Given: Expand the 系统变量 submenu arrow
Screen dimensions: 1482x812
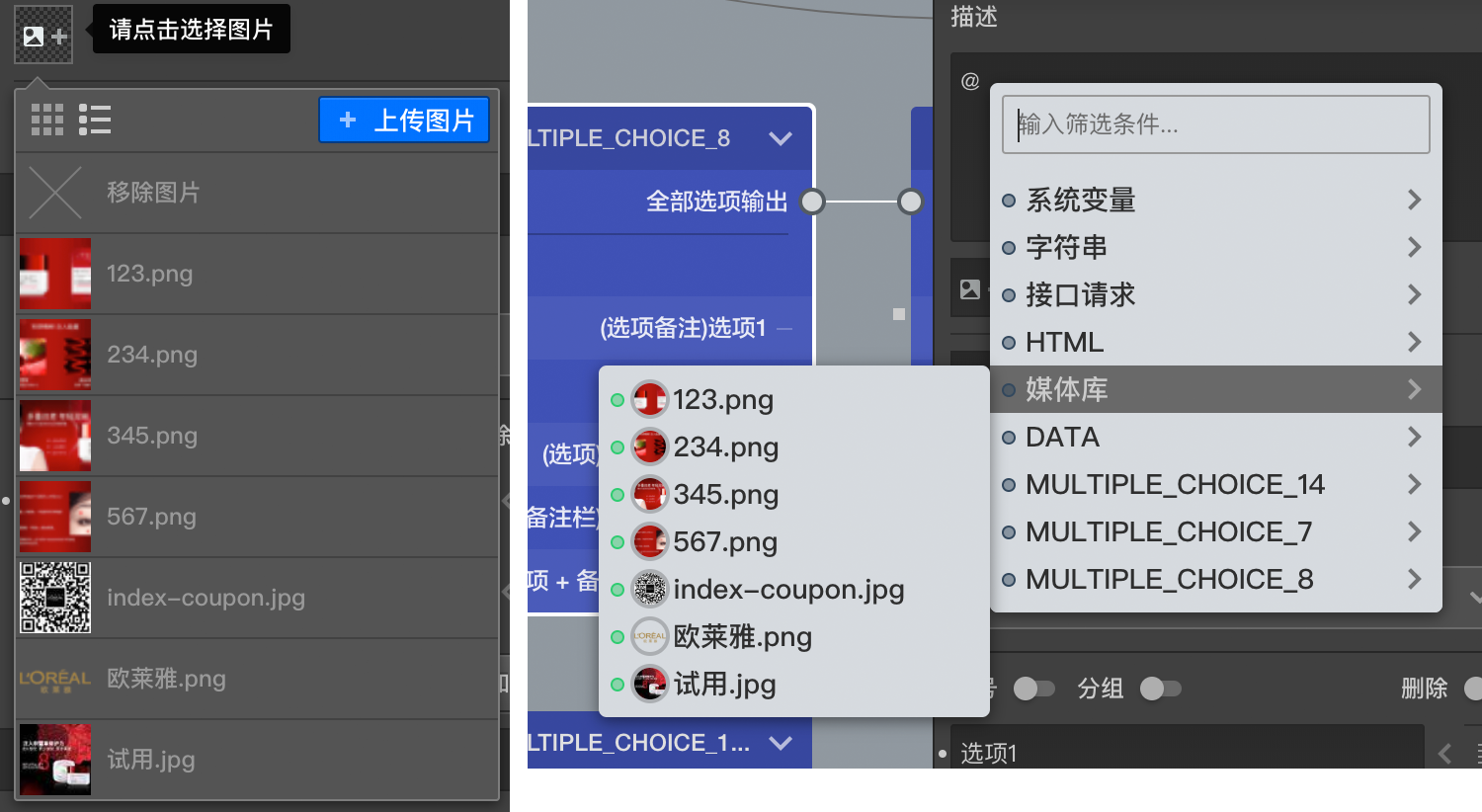Looking at the screenshot, I should [x=1415, y=200].
